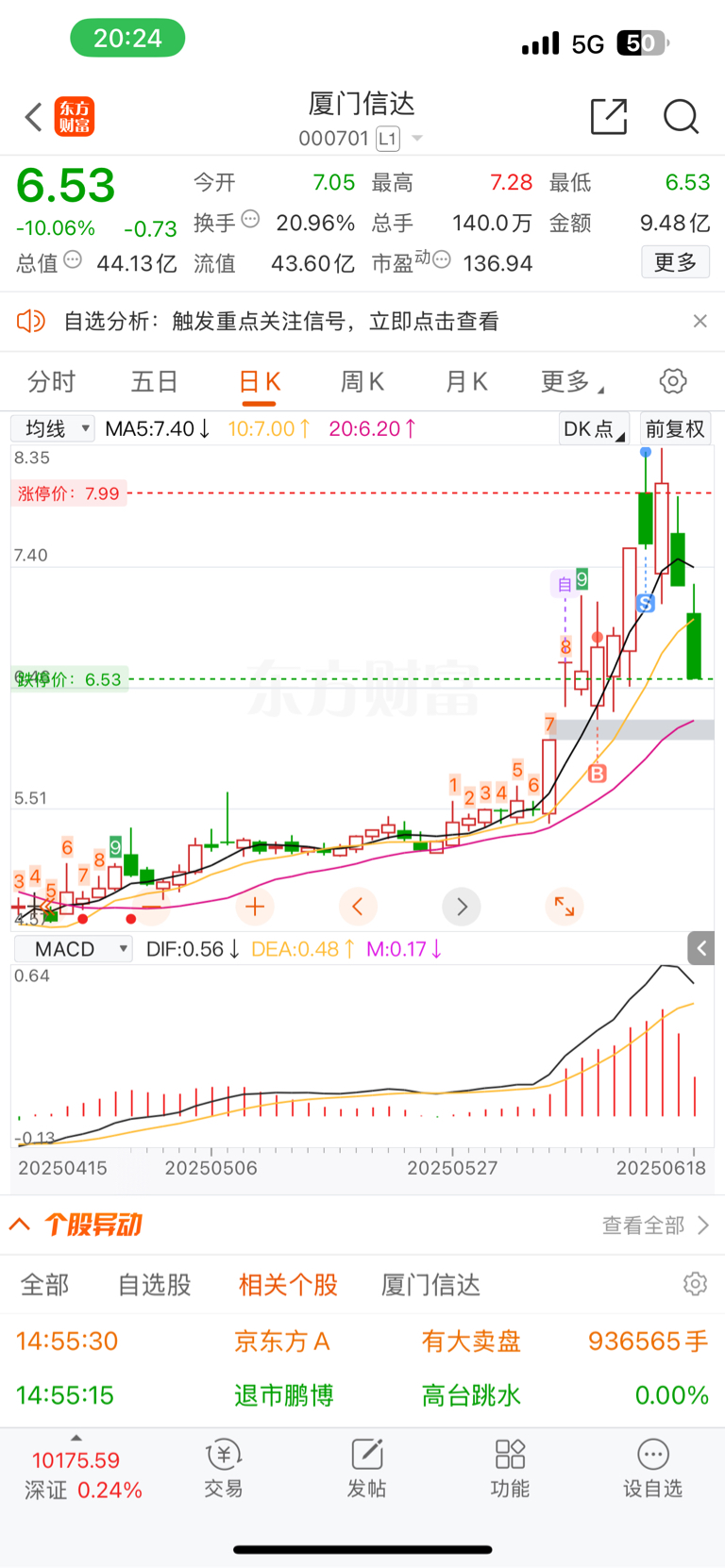
Task: Collapse side panel arrow beside MACD
Action: point(701,948)
